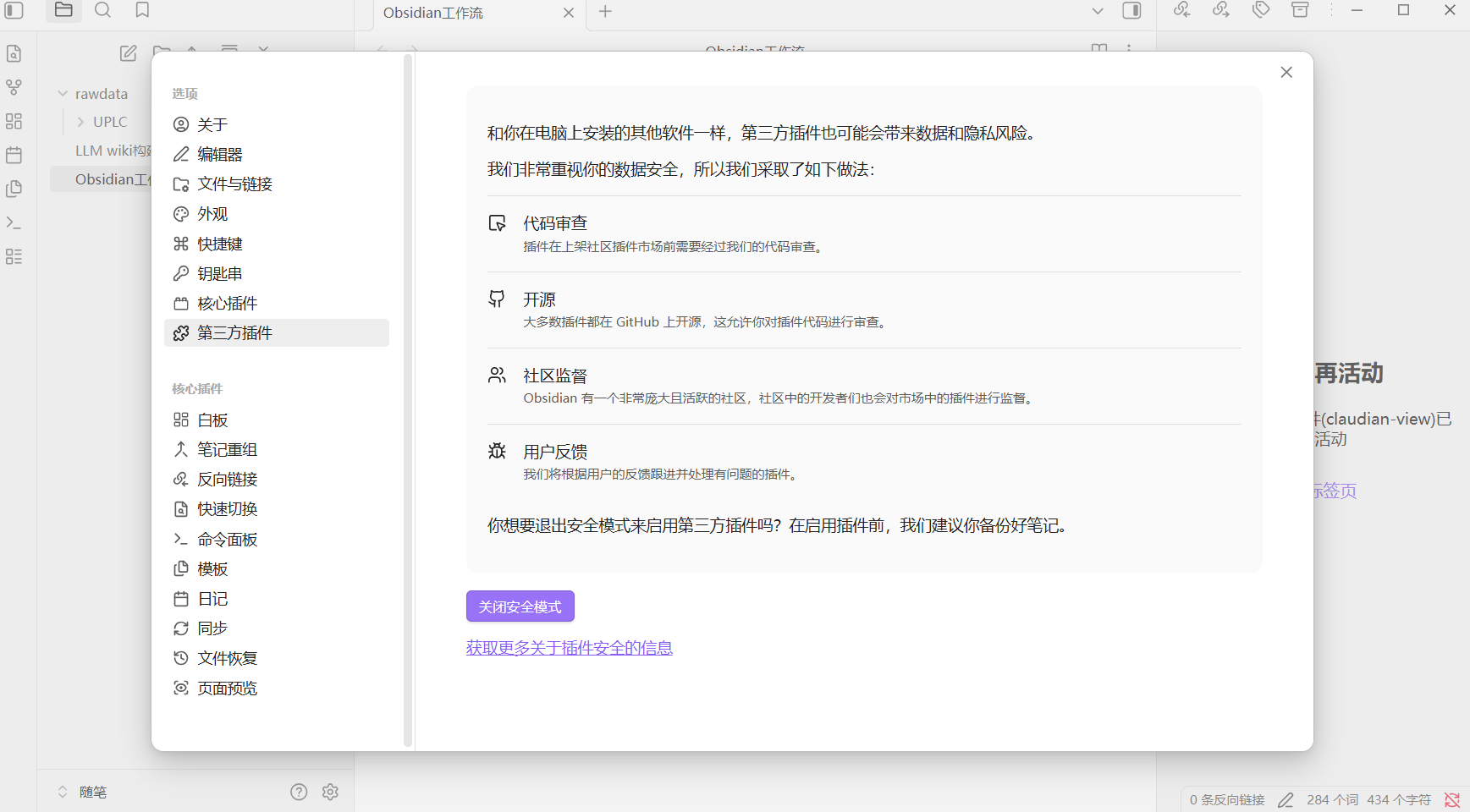
Task: Open 文件与链接 settings section
Action: 277,184
